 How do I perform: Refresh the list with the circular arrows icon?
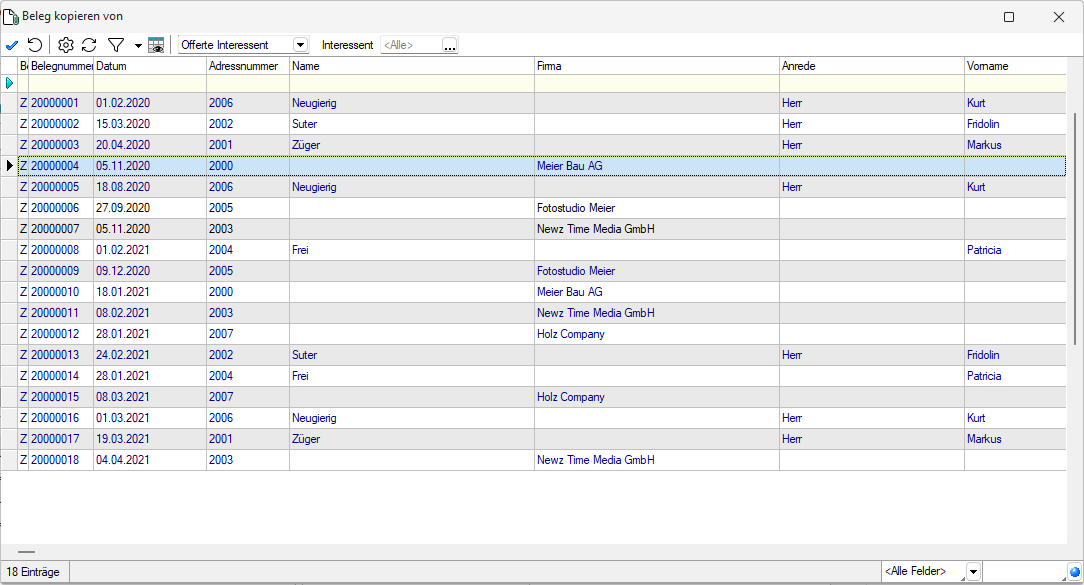pos(89,45)
